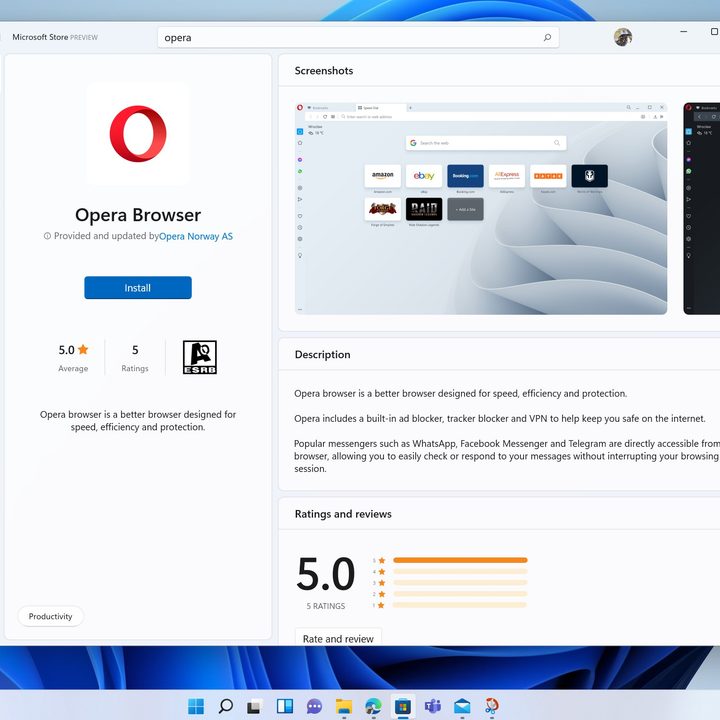Image resolution: width=720 pixels, height=720 pixels.
Task: Open Chat from the taskbar
Action: click(x=314, y=706)
